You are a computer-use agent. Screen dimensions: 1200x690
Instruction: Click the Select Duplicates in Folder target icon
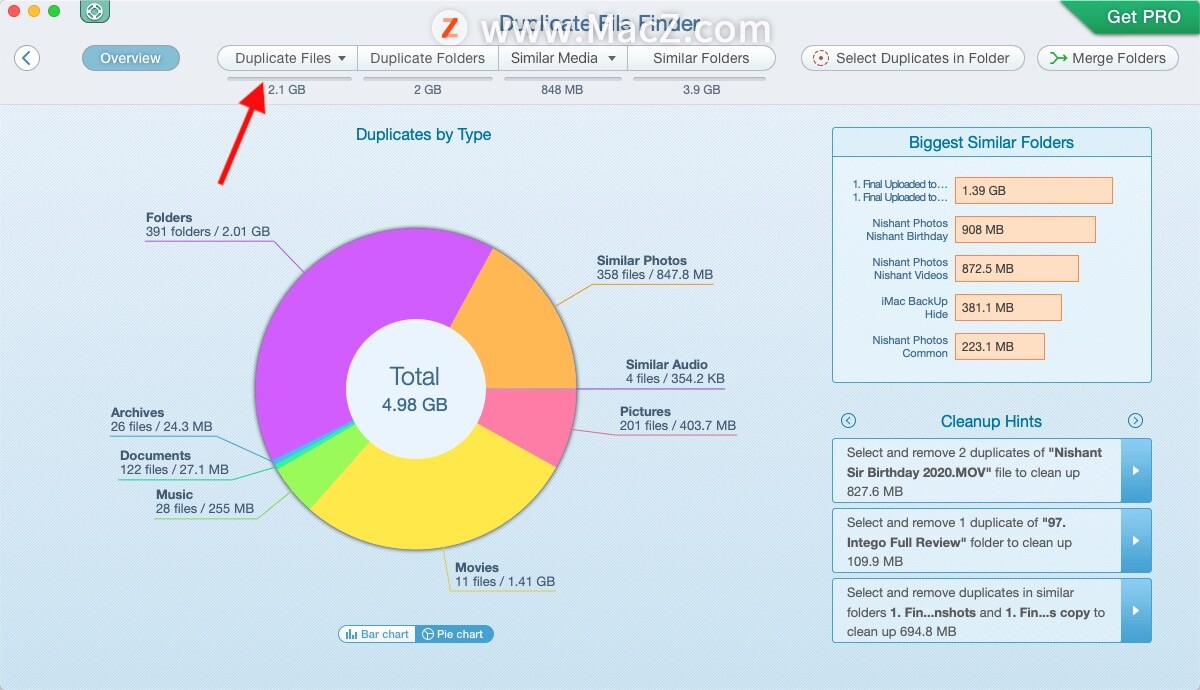tap(821, 58)
